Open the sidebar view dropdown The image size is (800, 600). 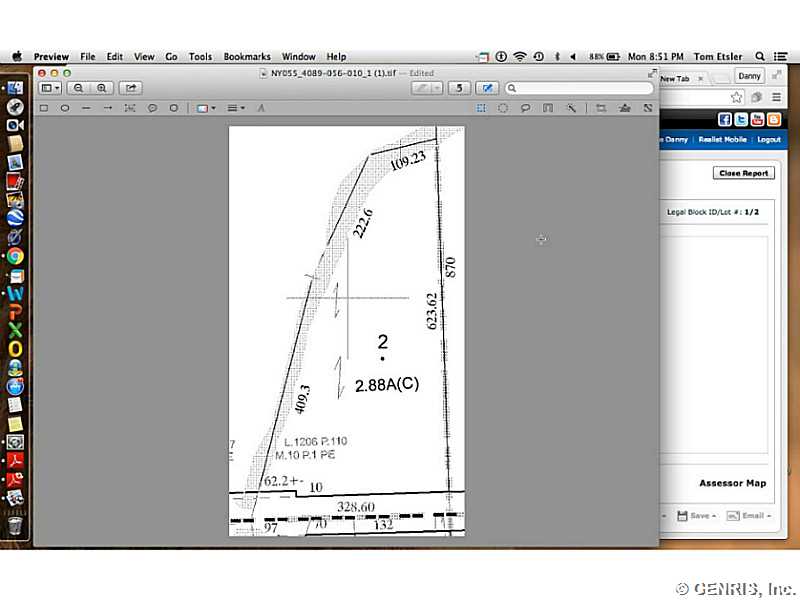tap(50, 88)
